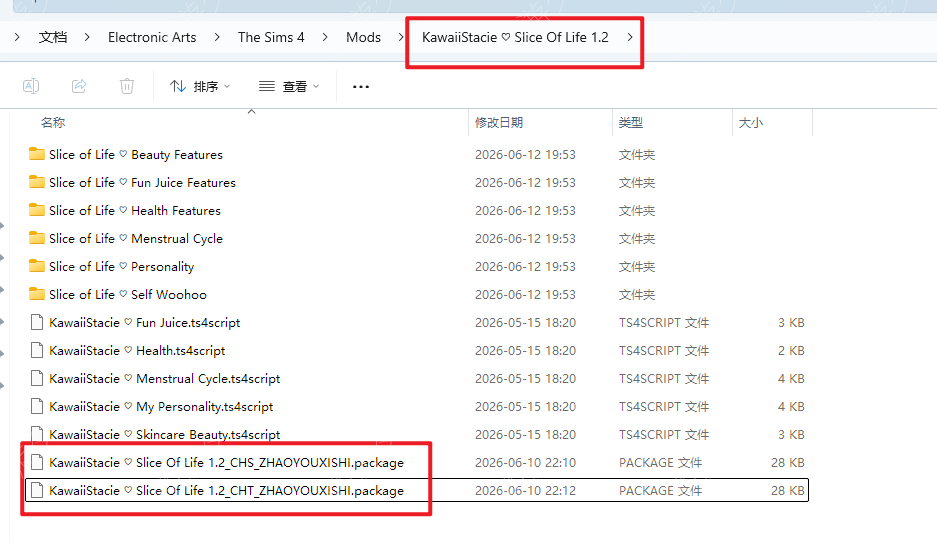Select KawaiiStacie Skincare Beauty.ts4script filename
Image resolution: width=937 pixels, height=543 pixels.
[164, 435]
